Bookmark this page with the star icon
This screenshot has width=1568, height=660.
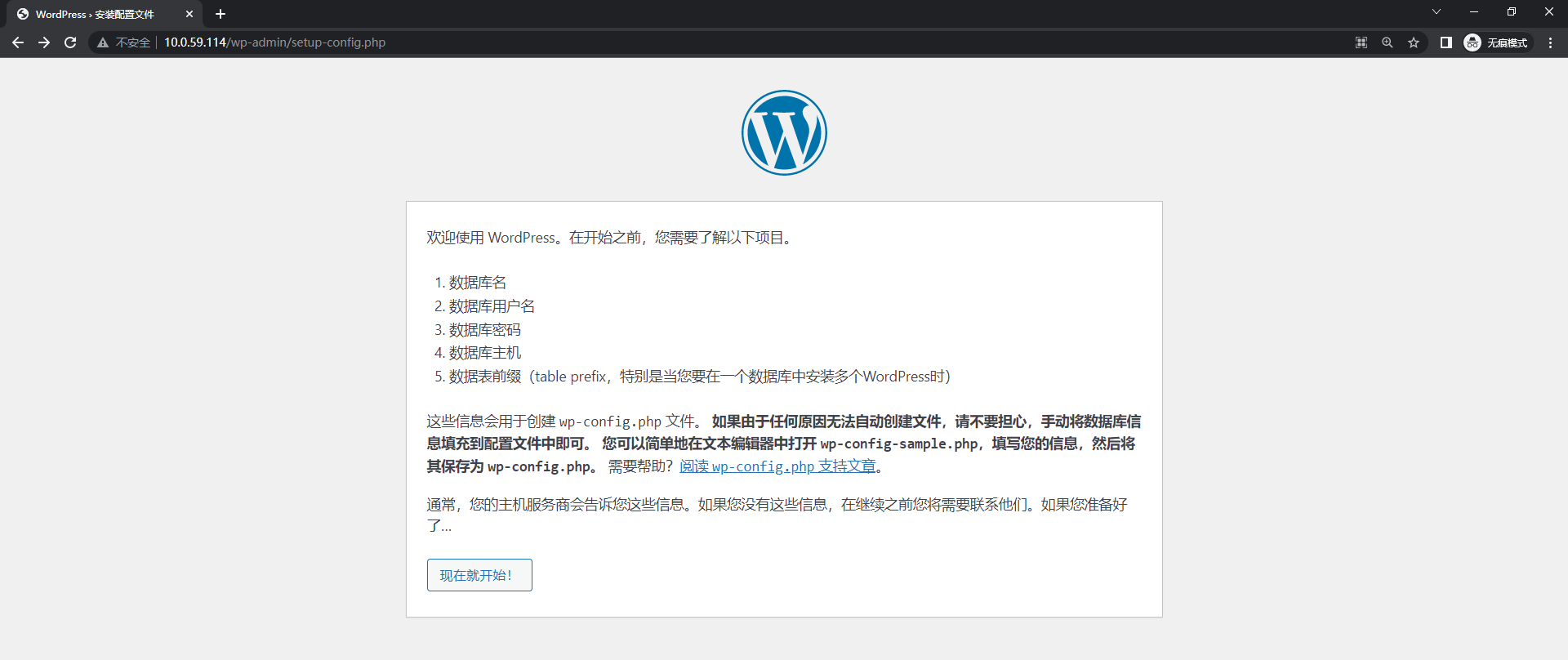[x=1414, y=42]
